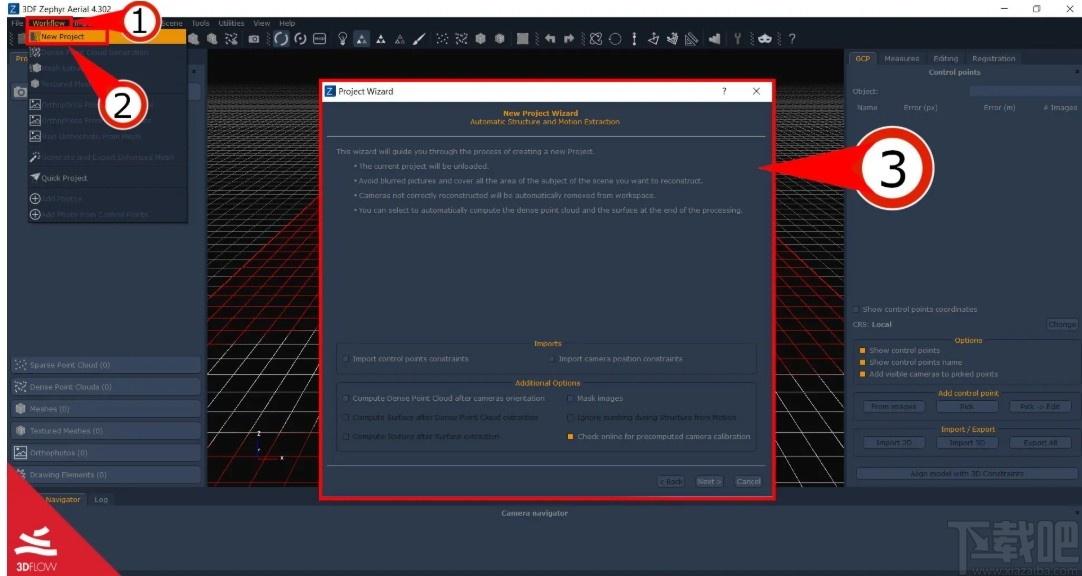1082x576 pixels.
Task: Click the Next button in wizard
Action: pos(709,481)
